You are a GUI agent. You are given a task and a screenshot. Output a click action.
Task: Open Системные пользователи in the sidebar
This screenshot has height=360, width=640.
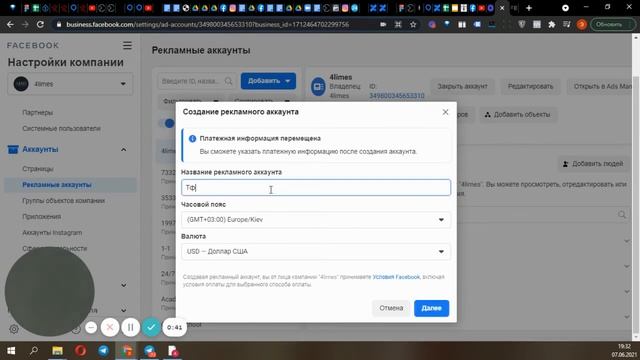(x=61, y=129)
